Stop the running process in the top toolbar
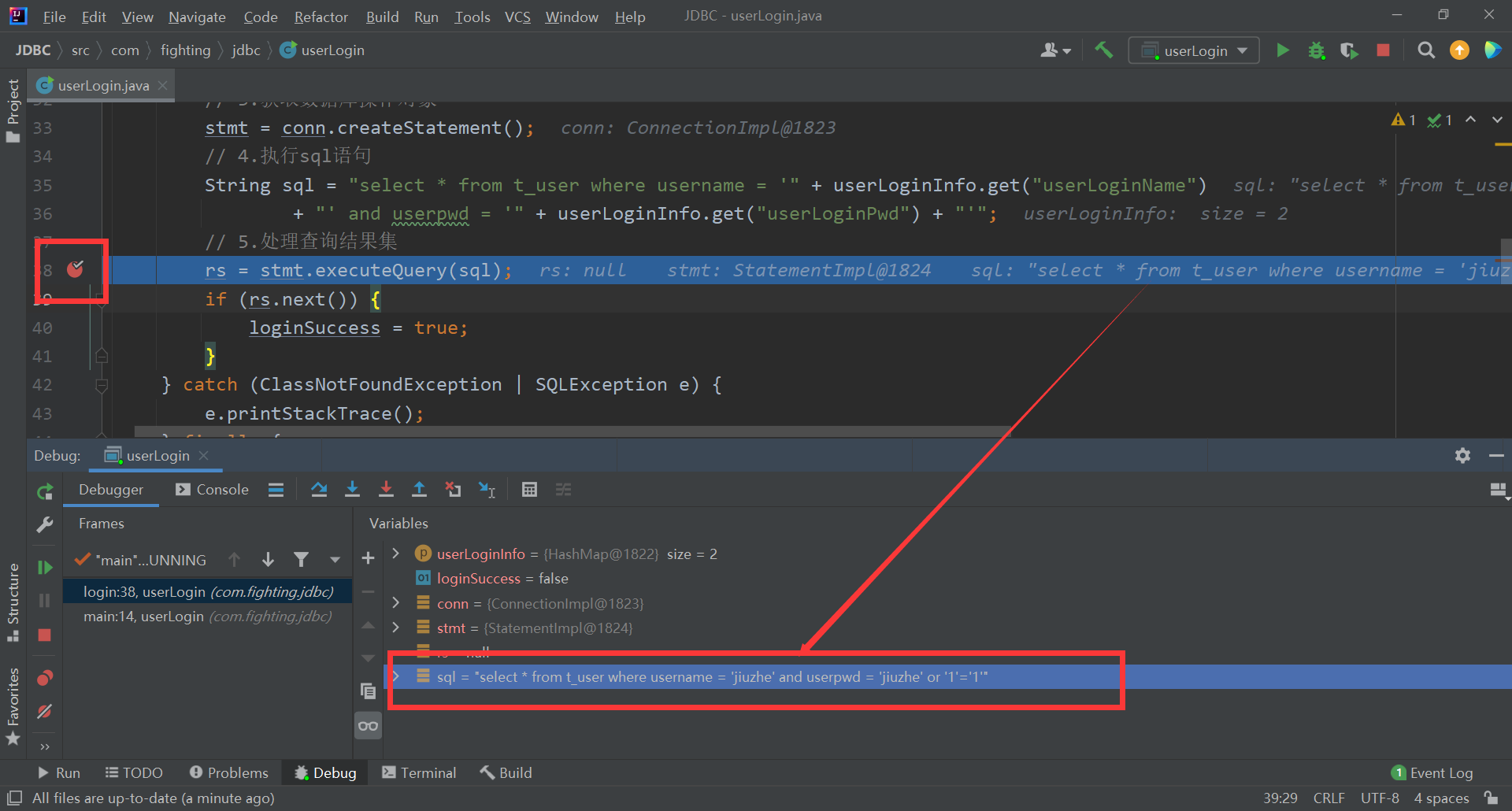The width and height of the screenshot is (1512, 811). tap(1383, 50)
